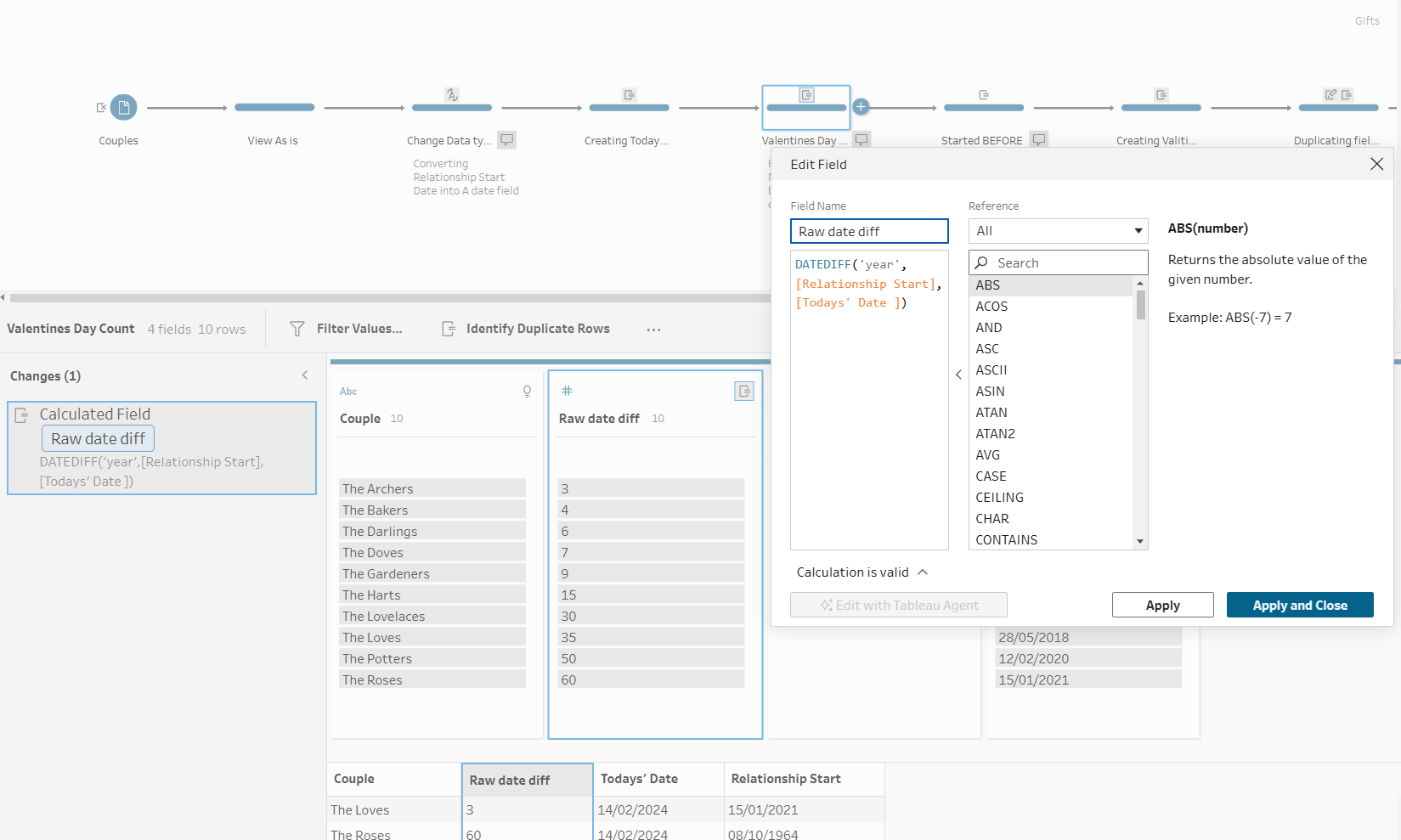The width and height of the screenshot is (1401, 840).
Task: Collapse the Changes pane with the chevron
Action: (305, 375)
